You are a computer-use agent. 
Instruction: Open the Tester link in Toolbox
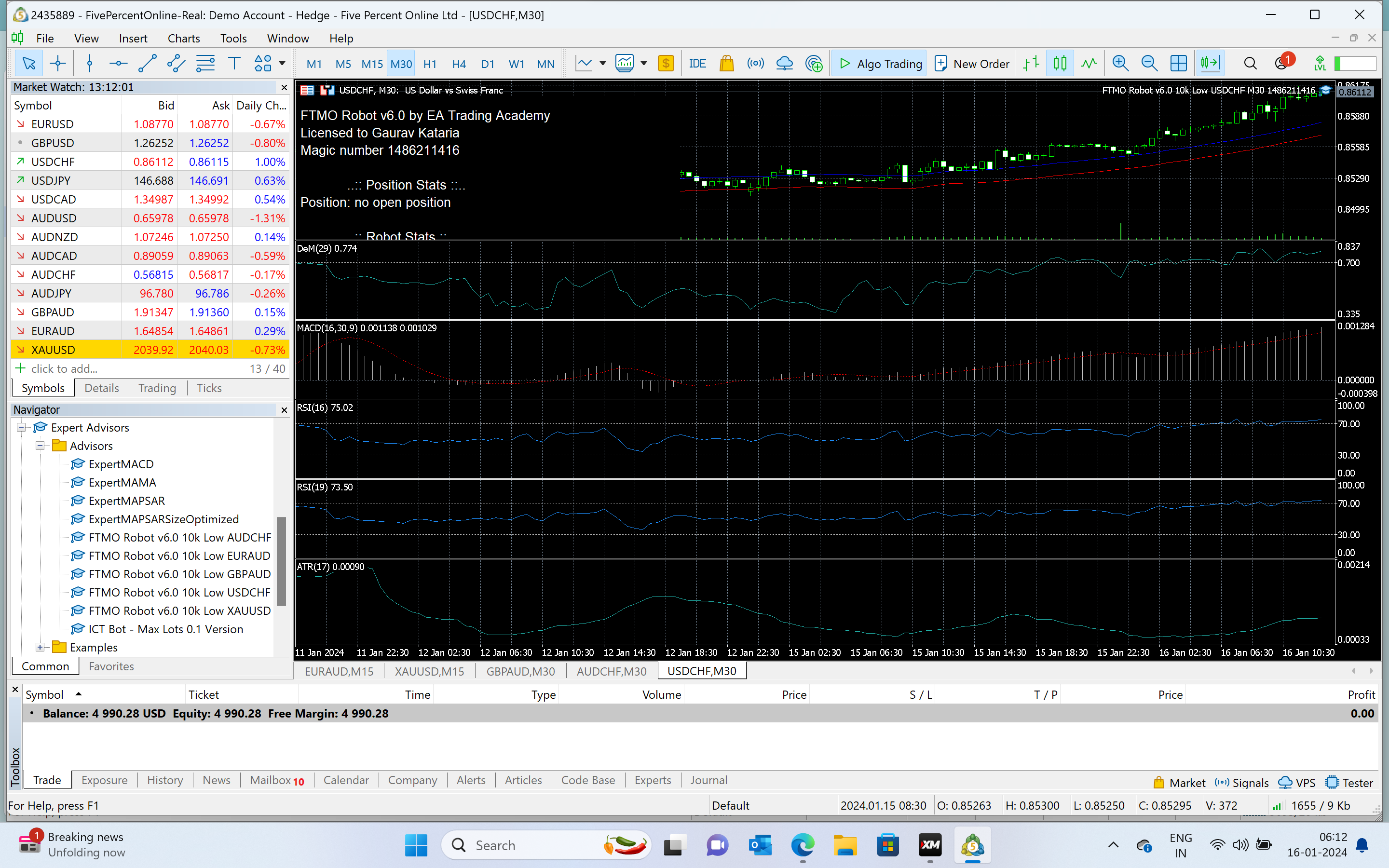tap(1349, 783)
